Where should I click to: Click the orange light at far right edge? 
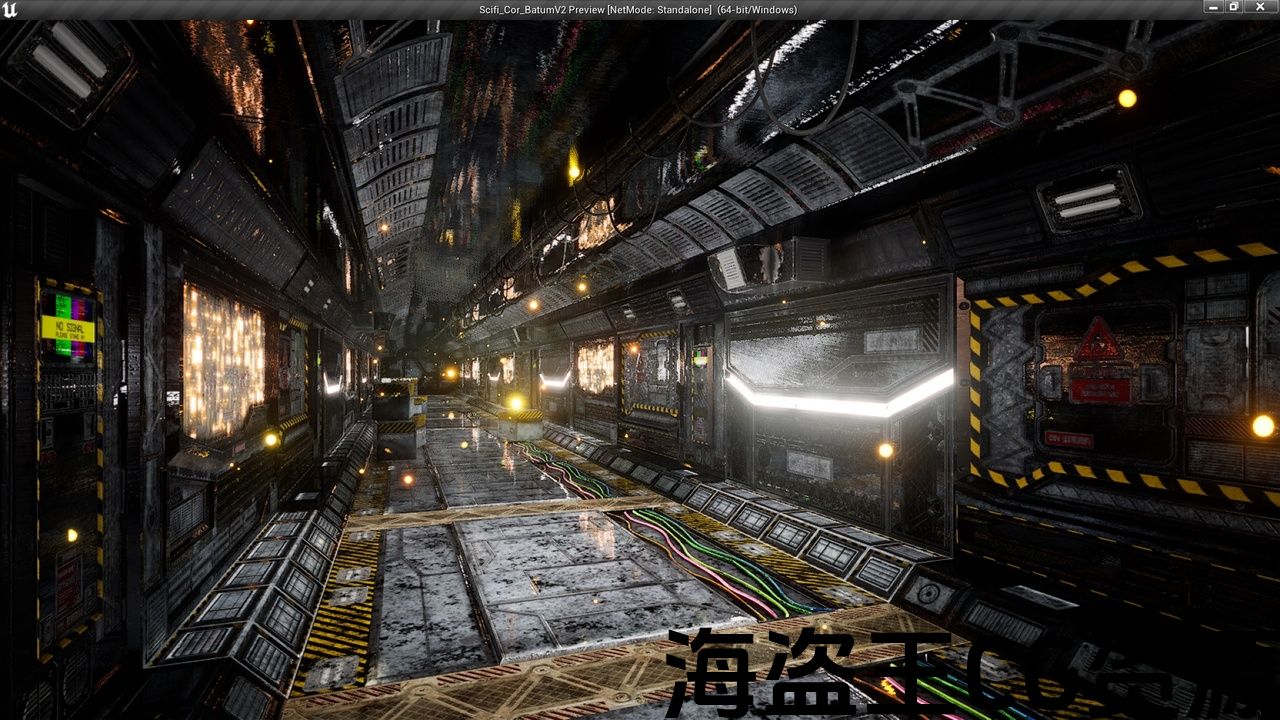click(1263, 426)
